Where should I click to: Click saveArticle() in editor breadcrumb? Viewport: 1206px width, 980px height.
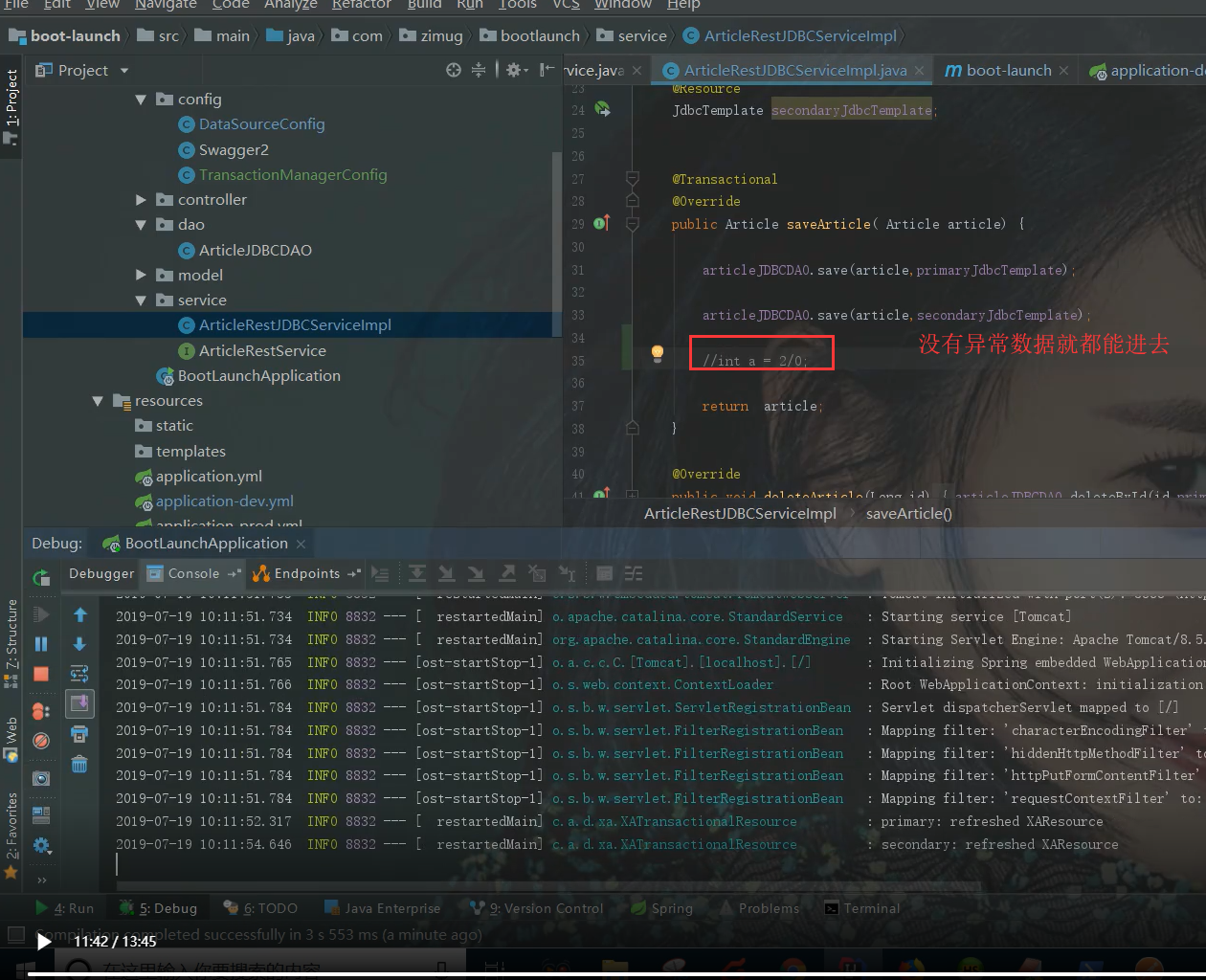point(908,514)
